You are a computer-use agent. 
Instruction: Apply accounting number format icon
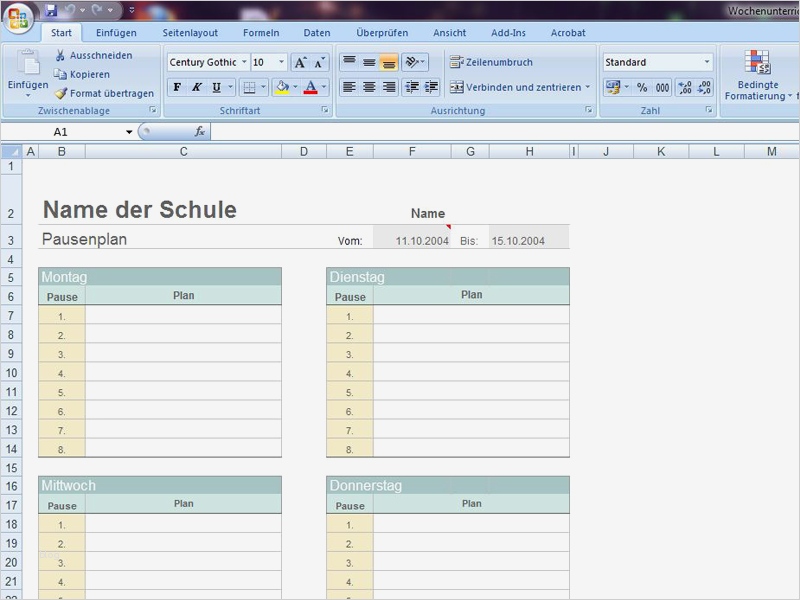click(x=613, y=87)
